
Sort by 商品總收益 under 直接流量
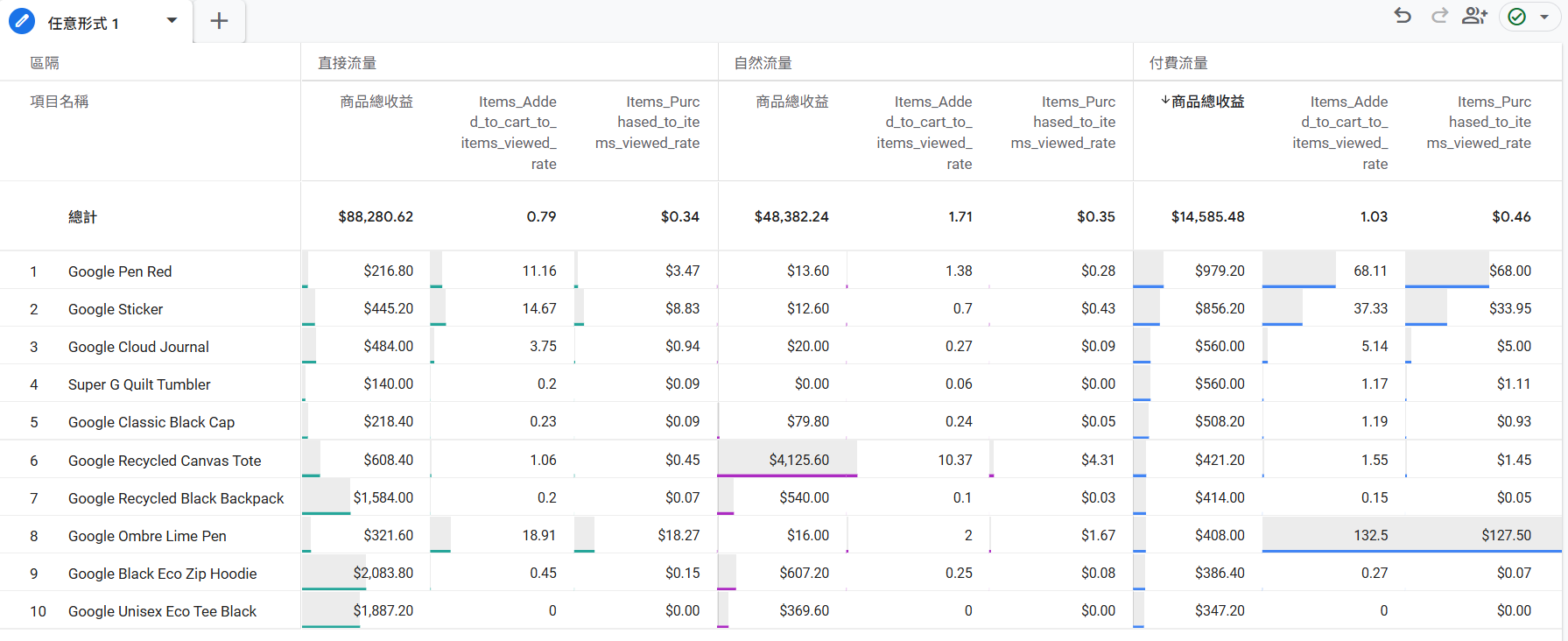(376, 102)
